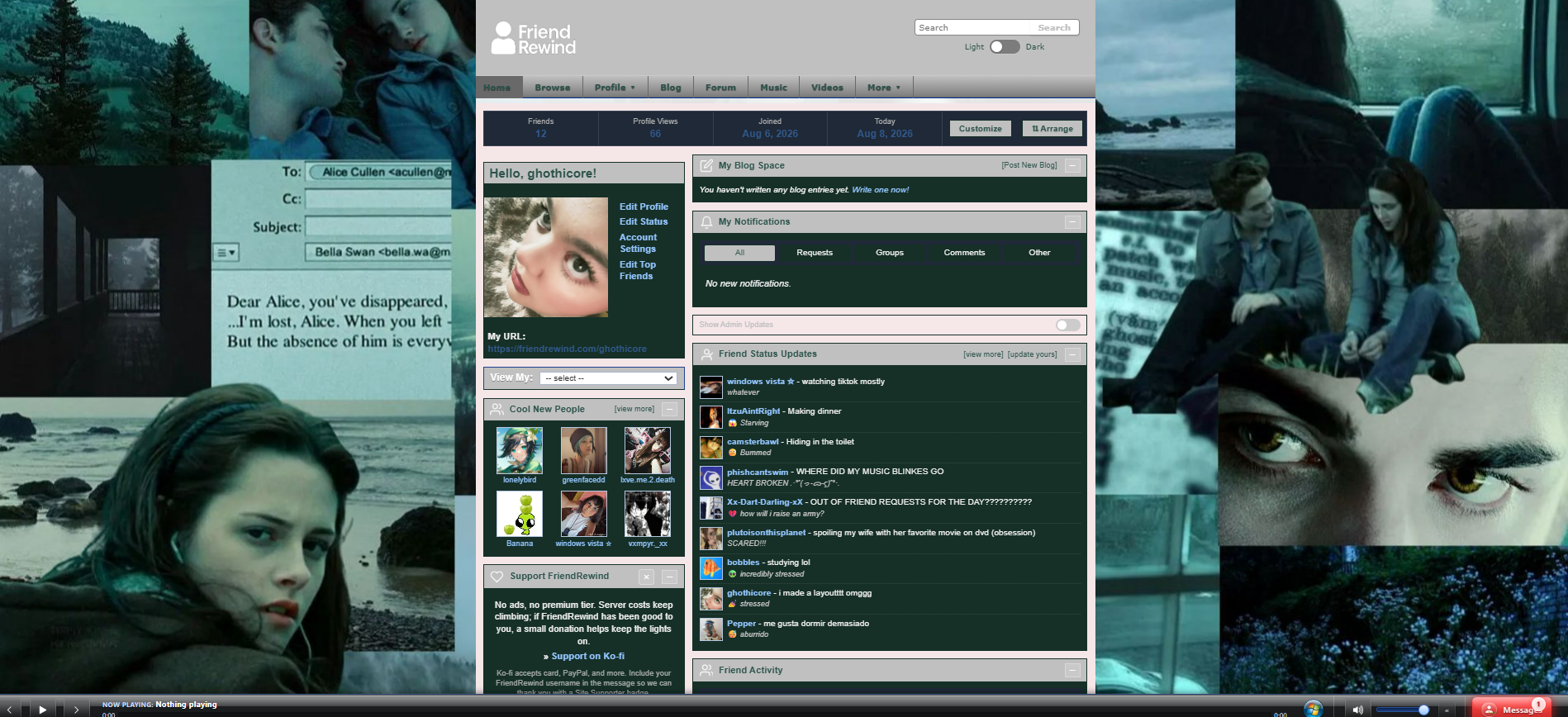Collapse the Friend Activity panel

1072,670
